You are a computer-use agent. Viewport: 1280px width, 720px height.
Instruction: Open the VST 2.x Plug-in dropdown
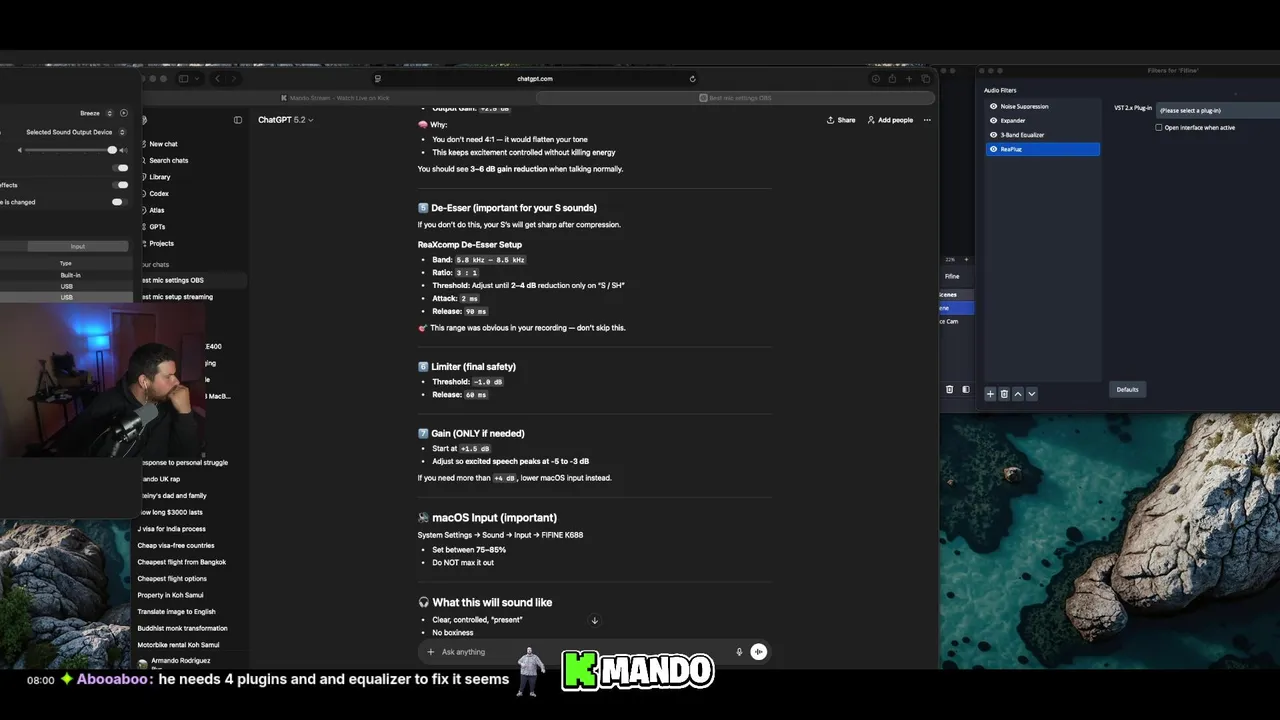[x=1217, y=109]
